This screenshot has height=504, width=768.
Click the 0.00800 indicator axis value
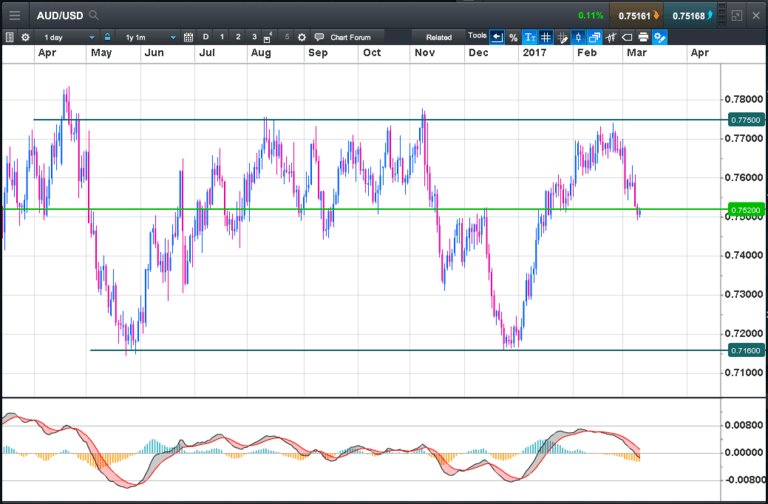click(744, 425)
